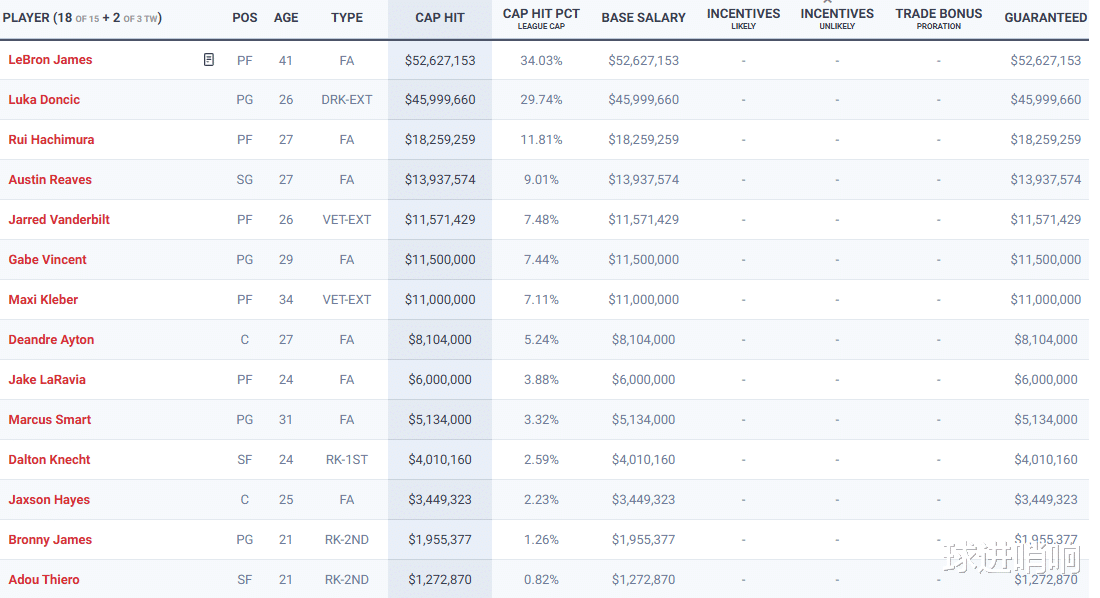Click the contract notes icon beside LeBron James
The image size is (1100, 598).
pos(209,60)
